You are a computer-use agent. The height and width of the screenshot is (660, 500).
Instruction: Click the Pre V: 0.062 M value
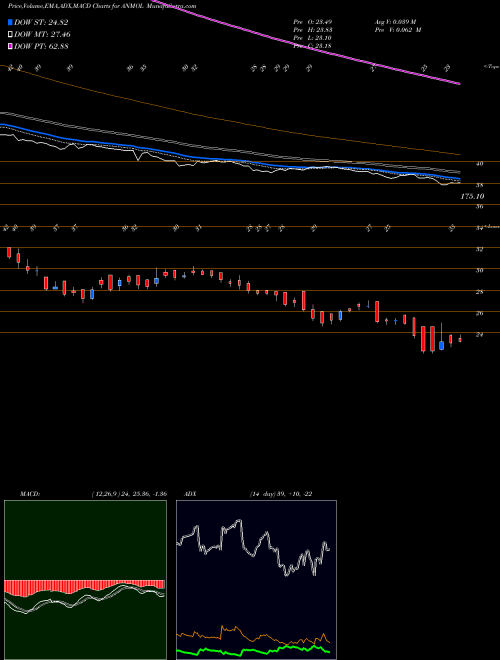tap(397, 29)
